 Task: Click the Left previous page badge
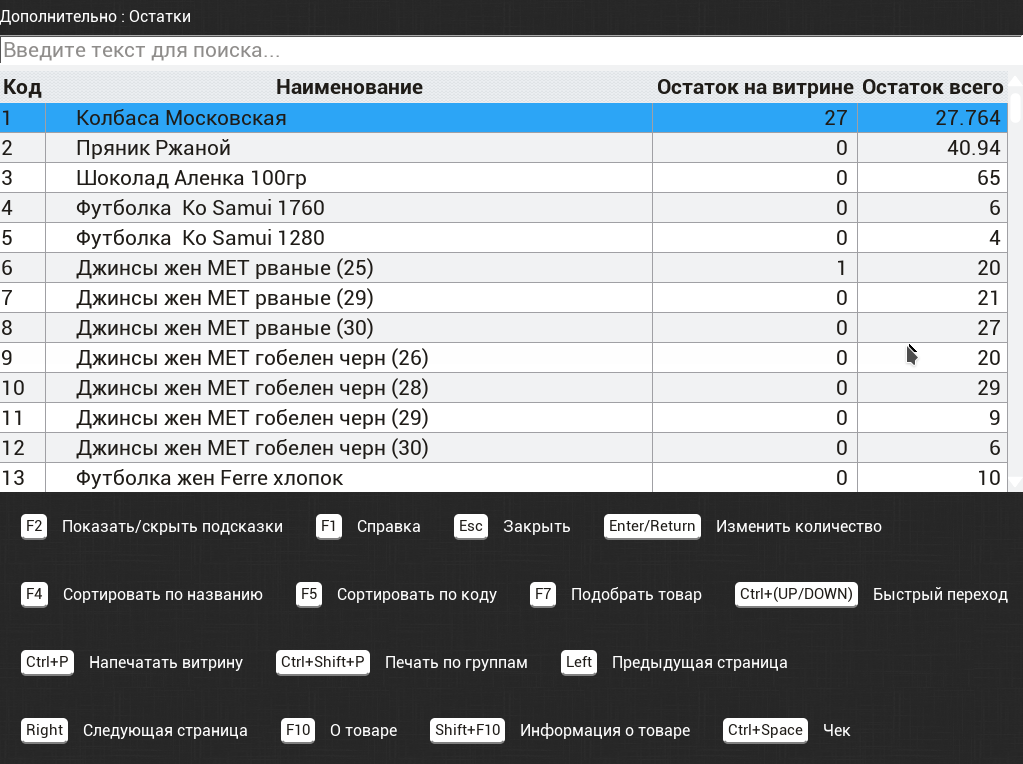[579, 662]
